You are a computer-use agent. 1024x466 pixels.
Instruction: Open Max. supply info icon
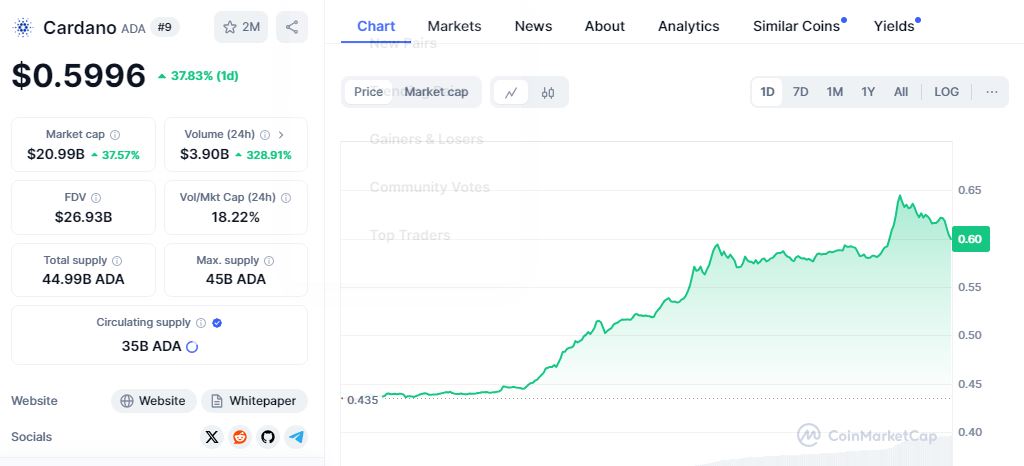[x=269, y=261]
